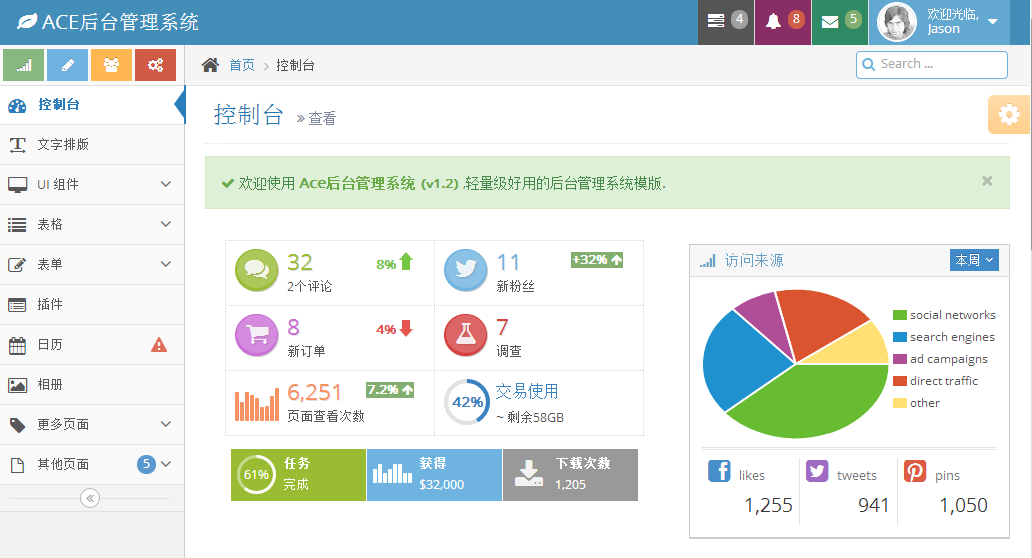Image resolution: width=1032 pixels, height=558 pixels.
Task: Click the 获得 $32,000 blue tile
Action: click(x=434, y=475)
